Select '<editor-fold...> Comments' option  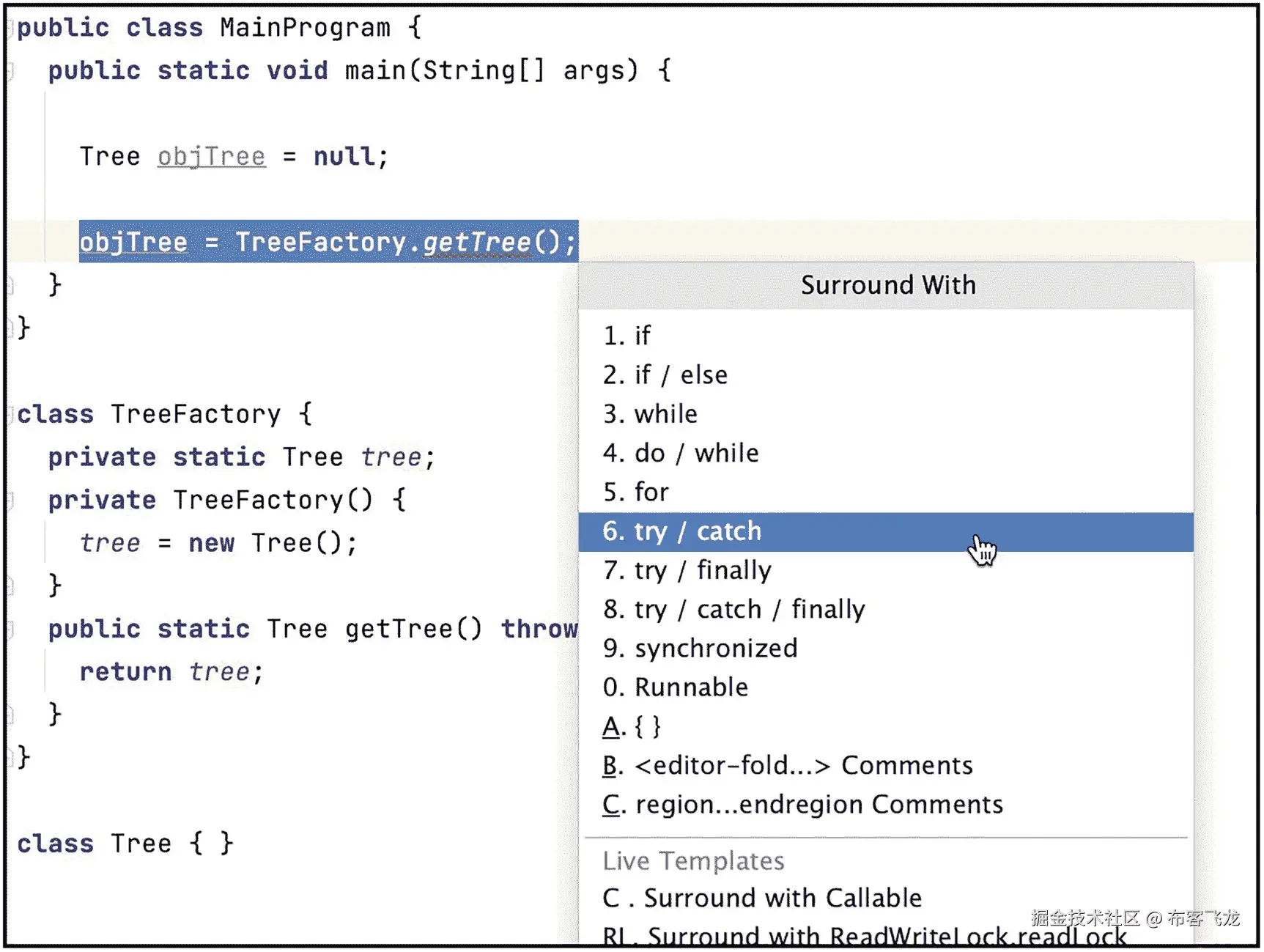[x=788, y=766]
